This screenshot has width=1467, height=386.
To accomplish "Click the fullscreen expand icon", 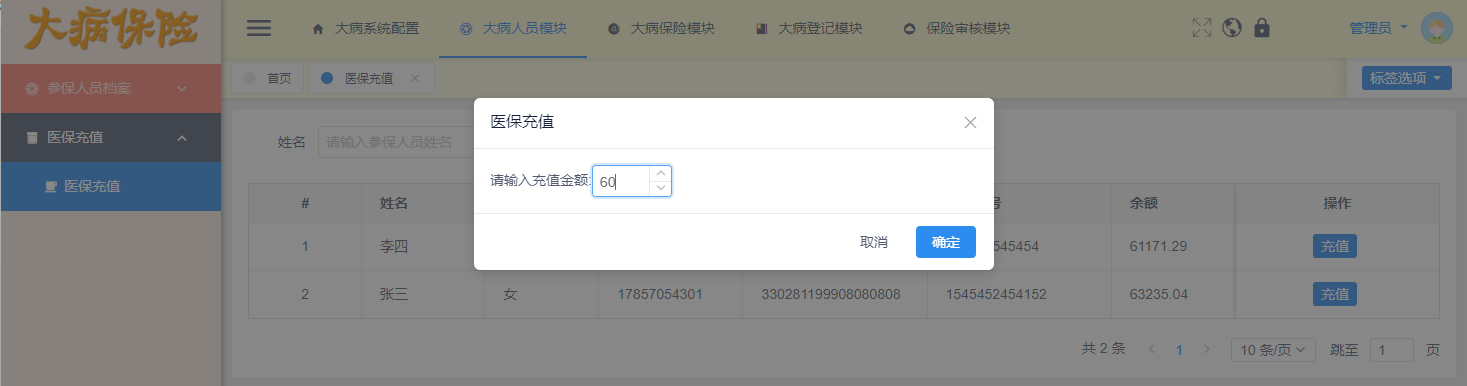I will [1202, 28].
